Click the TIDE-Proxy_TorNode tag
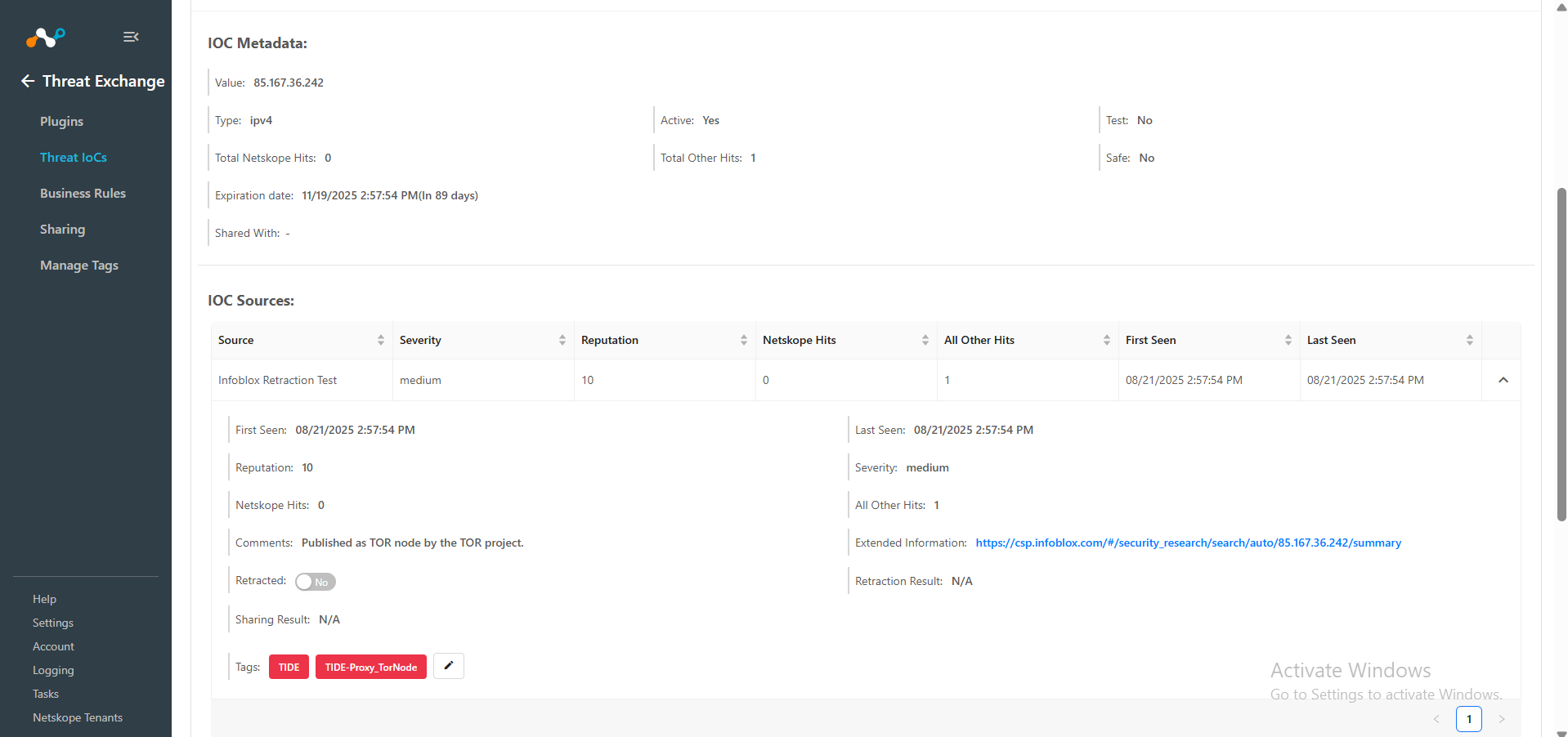 (x=371, y=667)
